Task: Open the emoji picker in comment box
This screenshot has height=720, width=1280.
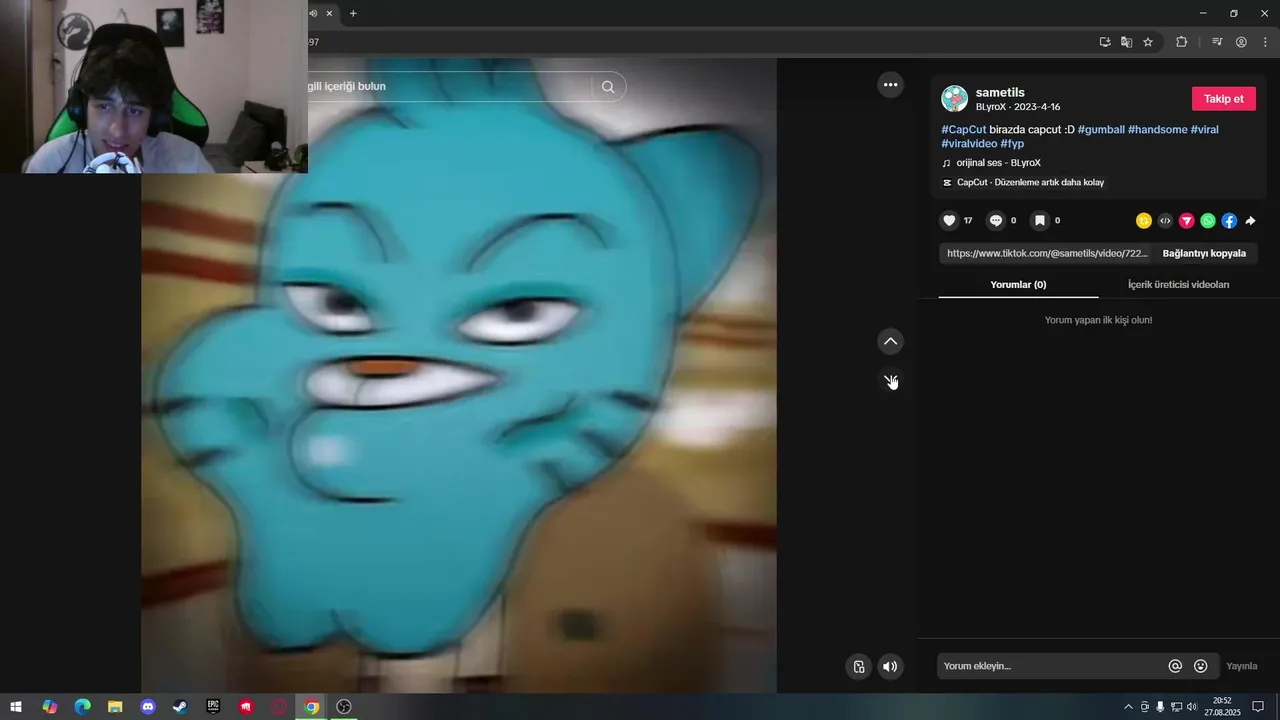Action: coord(1201,666)
